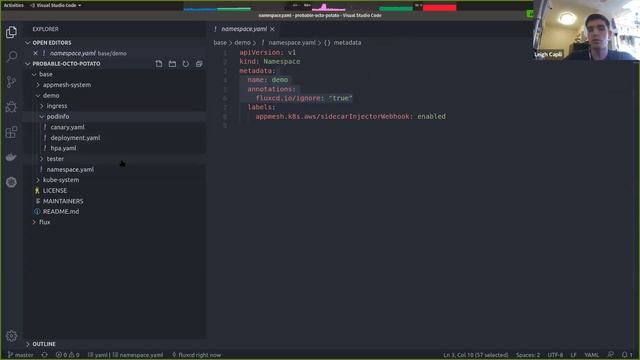This screenshot has height=360, width=640.
Task: Change end-of-line sequence LF
Action: pos(573,355)
